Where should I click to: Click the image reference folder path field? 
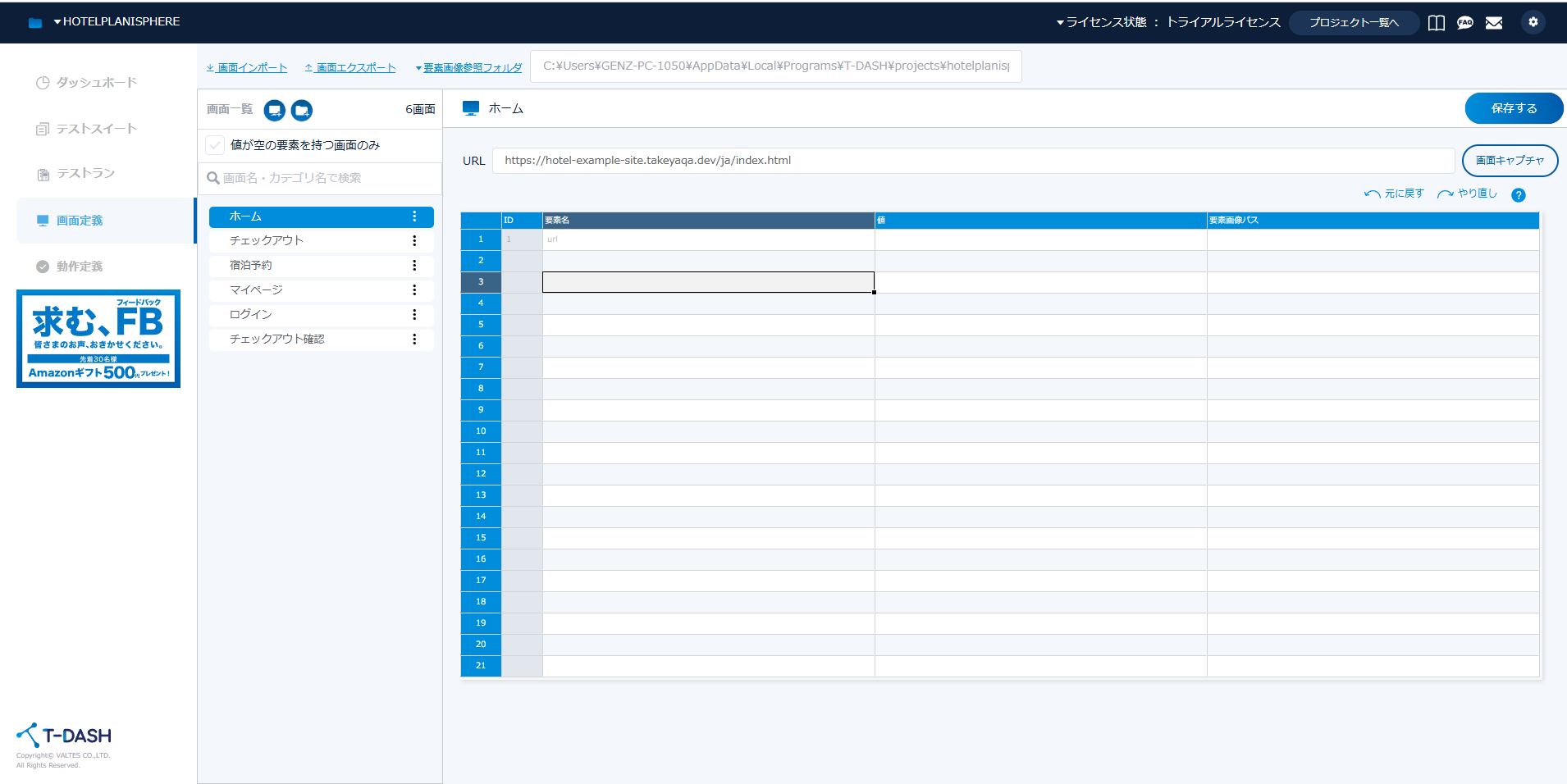point(776,66)
